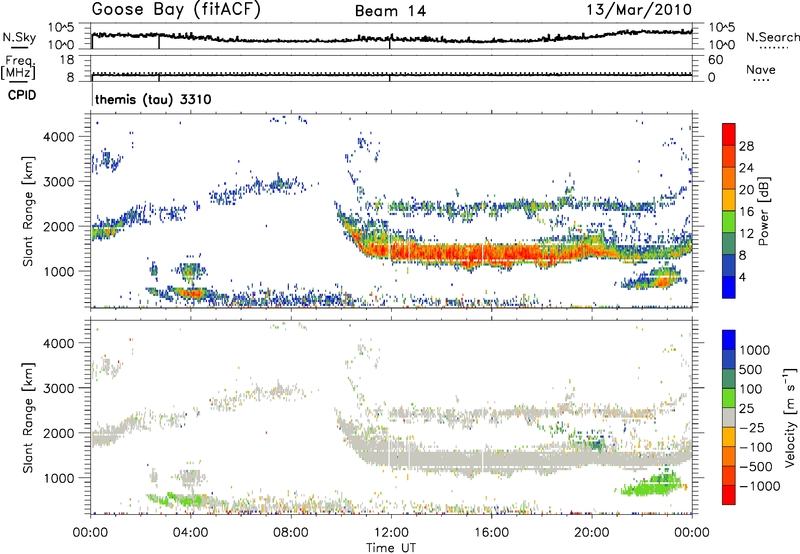Click the "3000" tick on velocity panel axis
The height and width of the screenshot is (554, 800).
click(x=59, y=388)
